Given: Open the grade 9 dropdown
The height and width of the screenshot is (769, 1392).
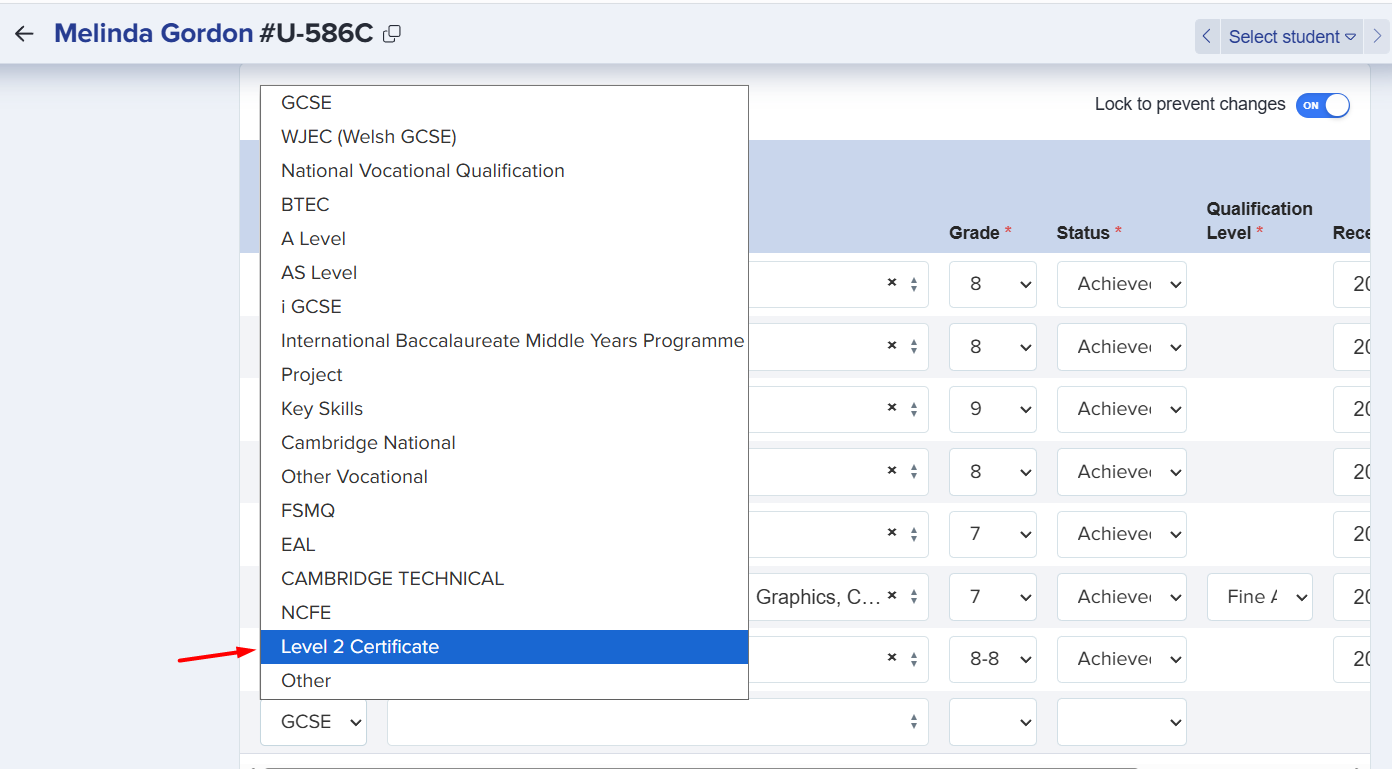Looking at the screenshot, I should tap(992, 409).
